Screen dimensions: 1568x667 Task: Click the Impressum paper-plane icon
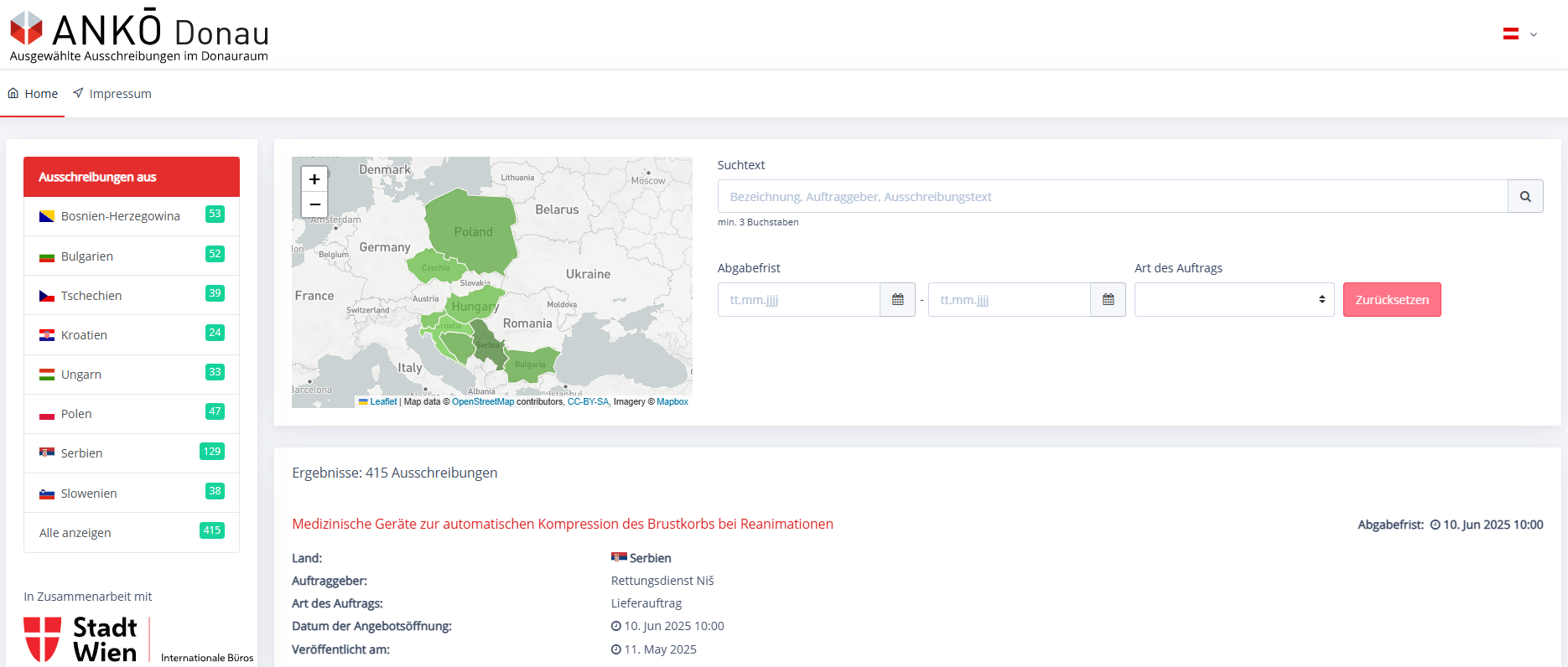click(78, 93)
